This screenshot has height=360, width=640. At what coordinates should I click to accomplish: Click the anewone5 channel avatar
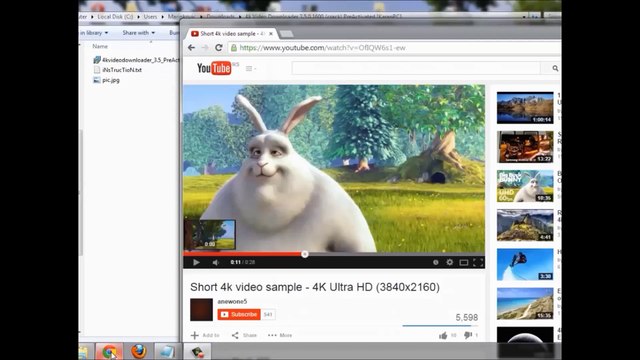(x=201, y=309)
